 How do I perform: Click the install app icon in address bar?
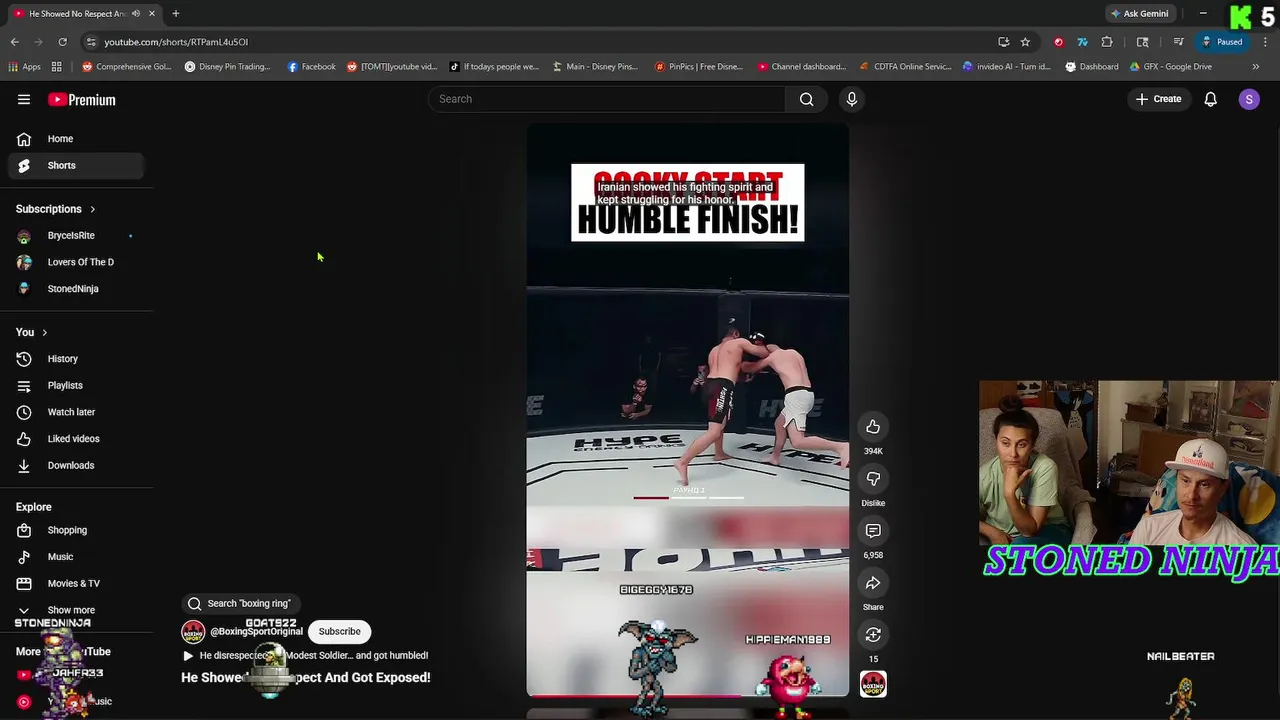click(x=1003, y=42)
